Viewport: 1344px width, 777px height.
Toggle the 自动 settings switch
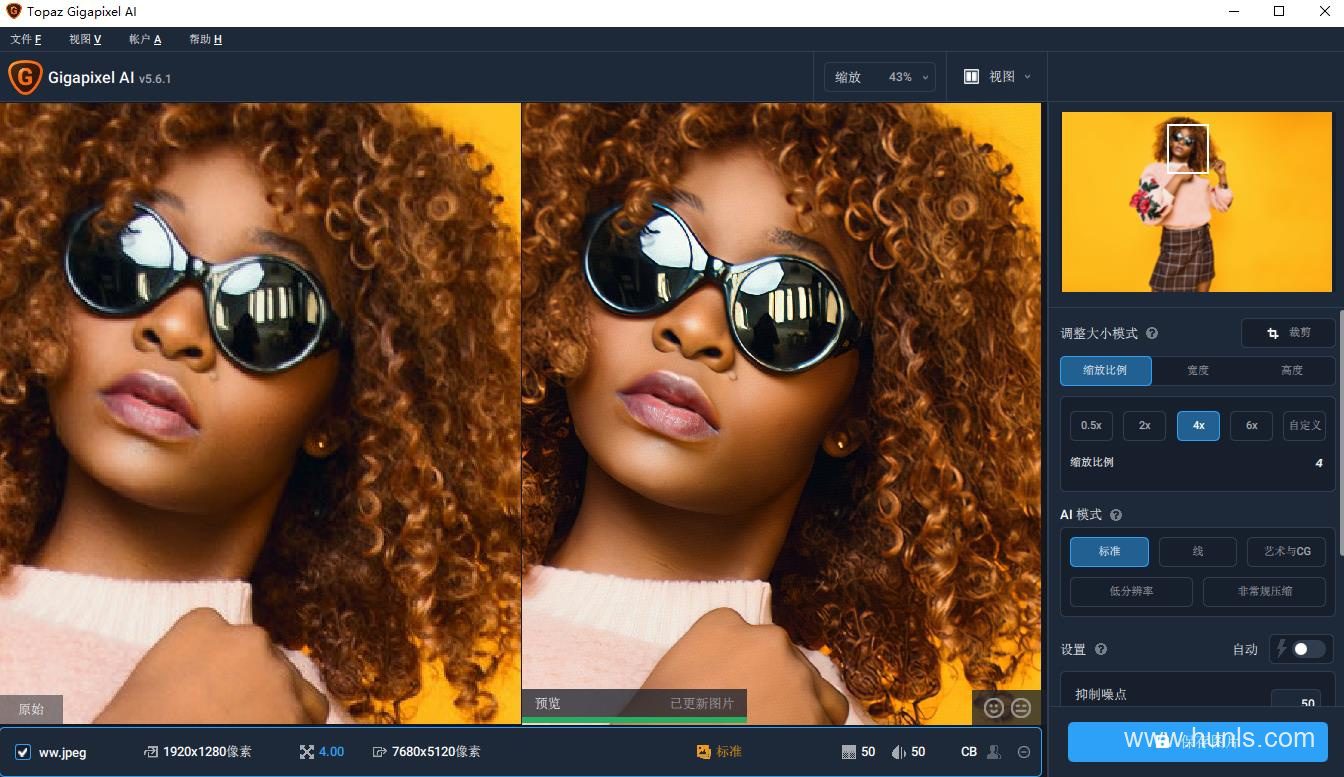(1308, 649)
